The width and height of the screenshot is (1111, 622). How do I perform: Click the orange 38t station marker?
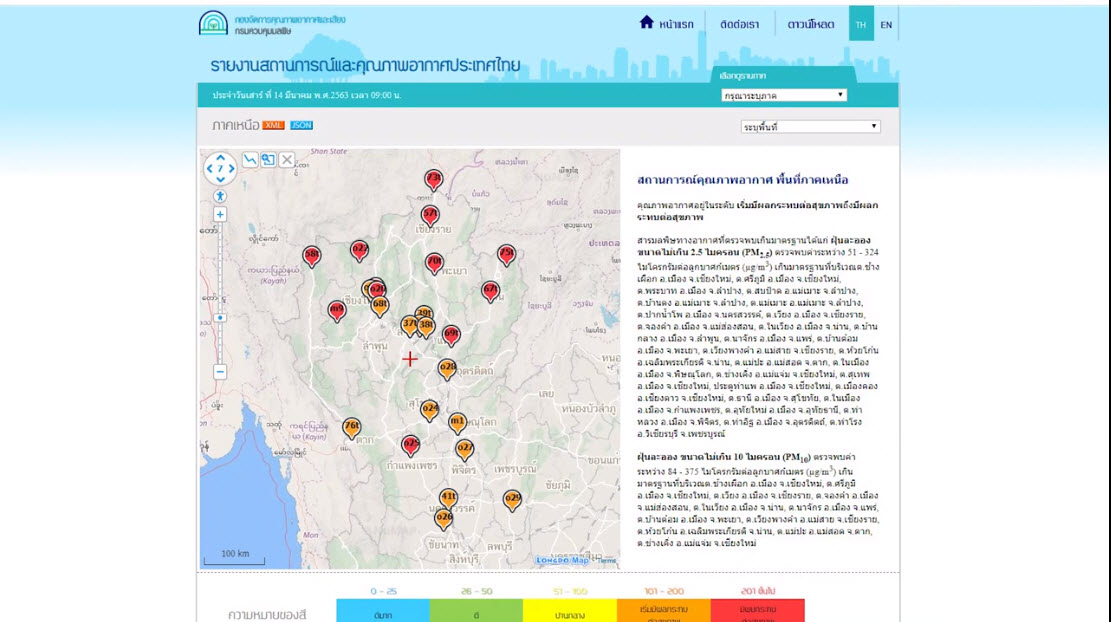tap(426, 327)
